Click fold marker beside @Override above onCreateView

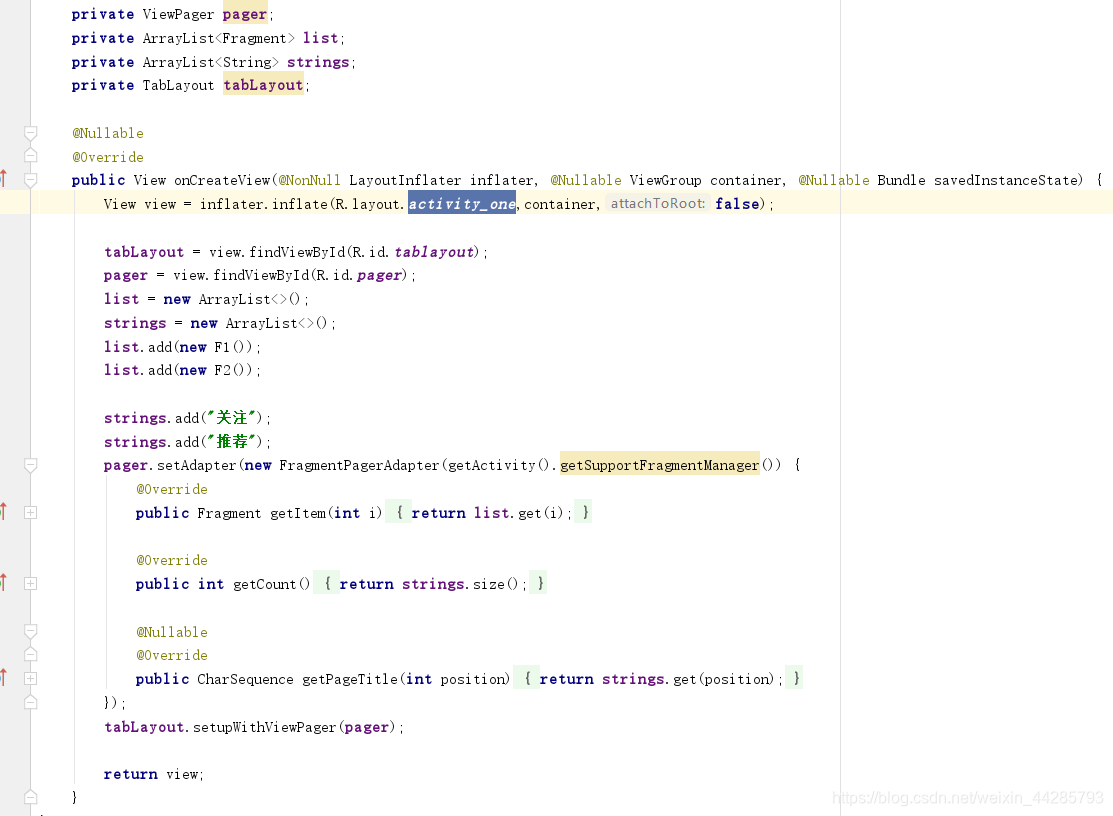click(31, 155)
